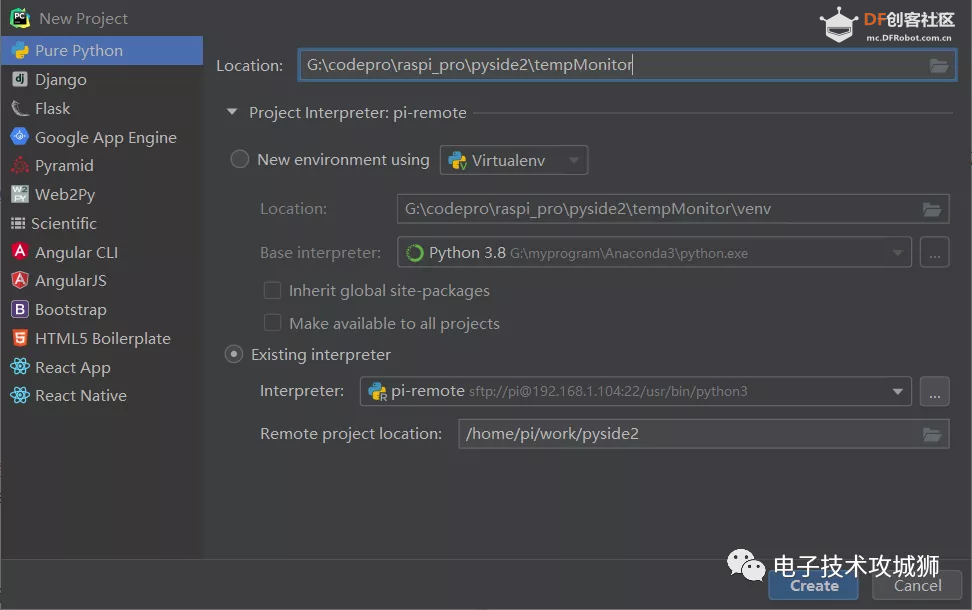This screenshot has height=610, width=972.
Task: Enable Inherit global site-packages checkbox
Action: click(x=272, y=290)
